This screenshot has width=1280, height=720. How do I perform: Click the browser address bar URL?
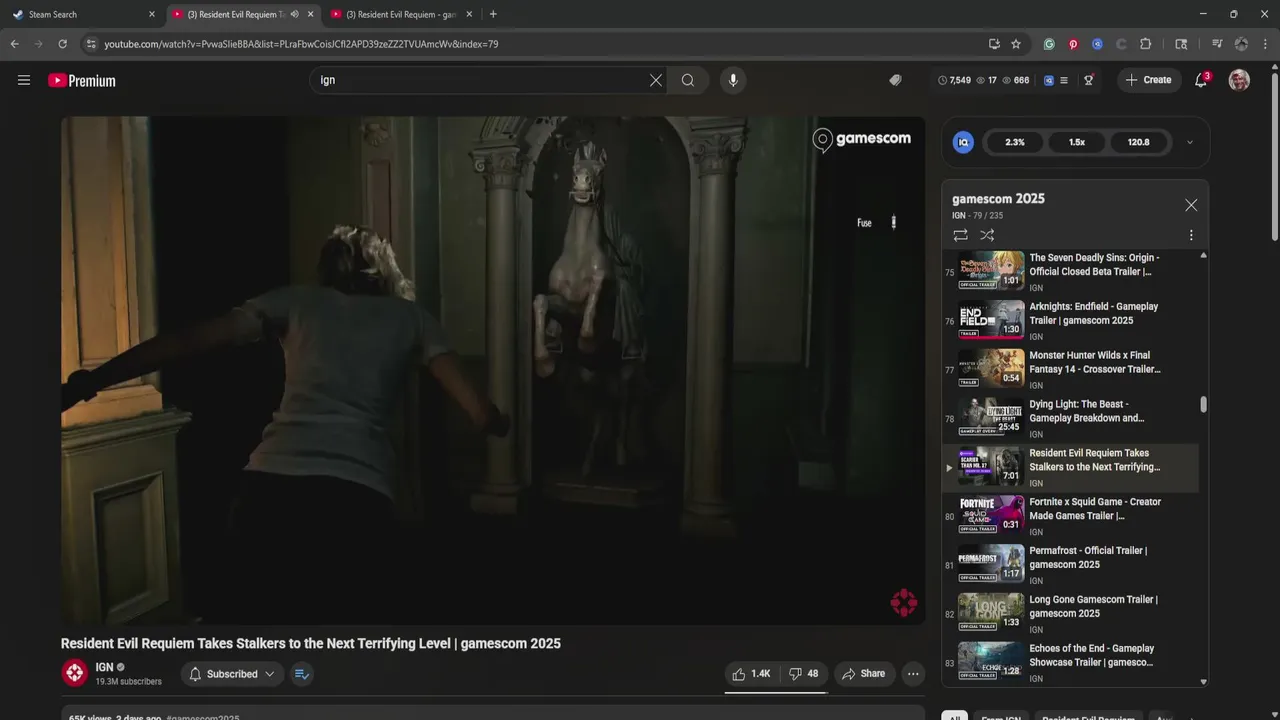[301, 44]
